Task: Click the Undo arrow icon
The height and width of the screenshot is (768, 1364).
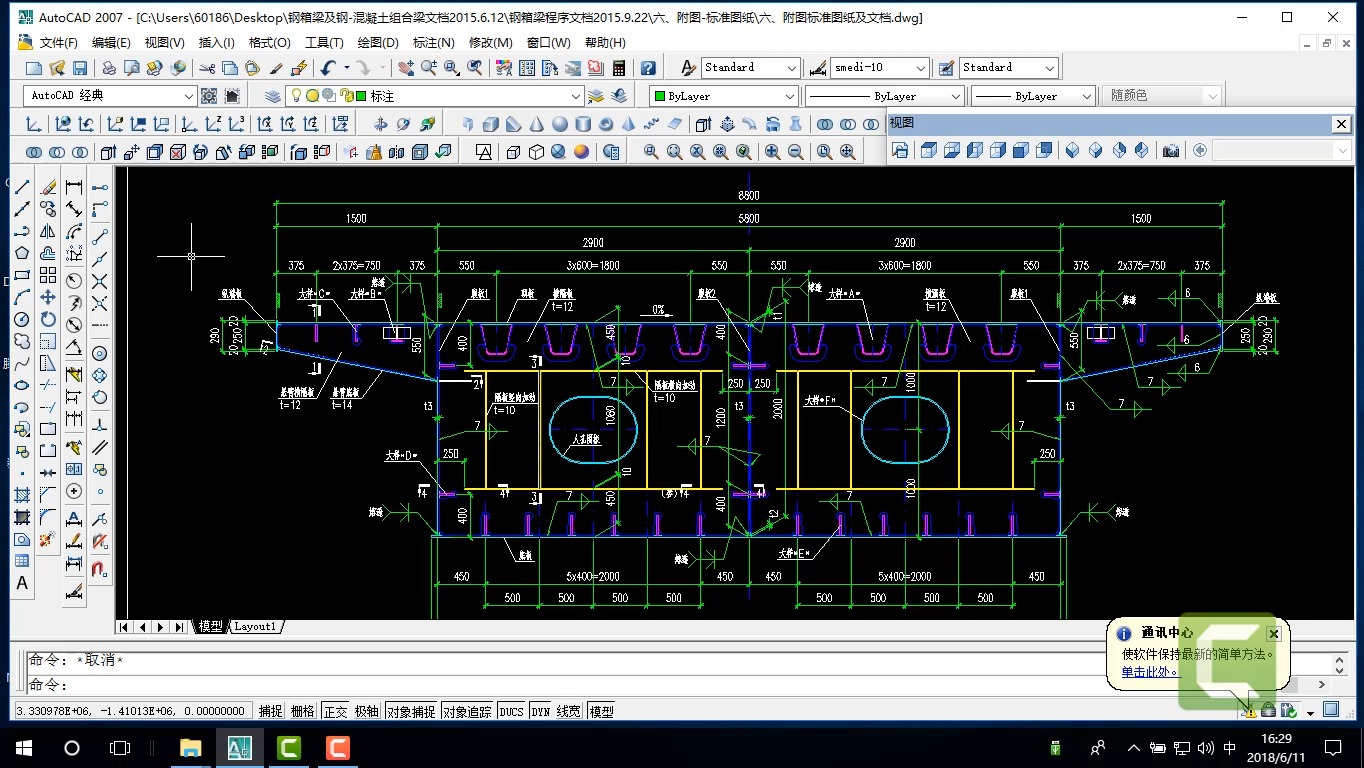Action: (x=328, y=68)
